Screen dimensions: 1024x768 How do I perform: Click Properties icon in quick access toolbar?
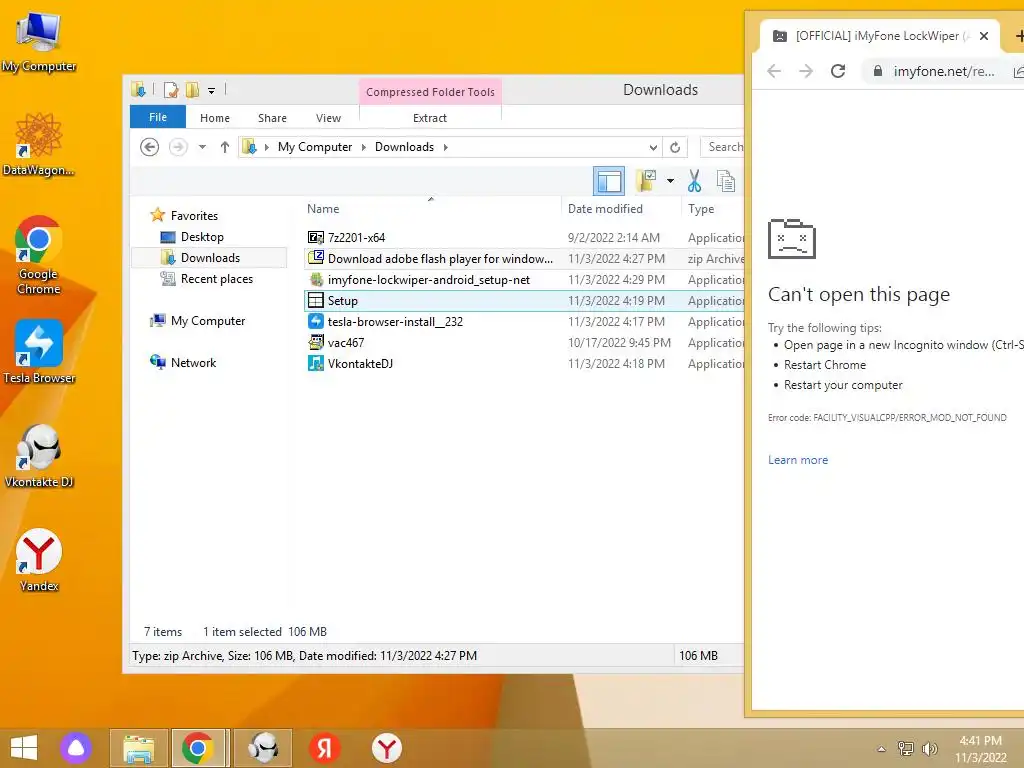click(x=171, y=90)
